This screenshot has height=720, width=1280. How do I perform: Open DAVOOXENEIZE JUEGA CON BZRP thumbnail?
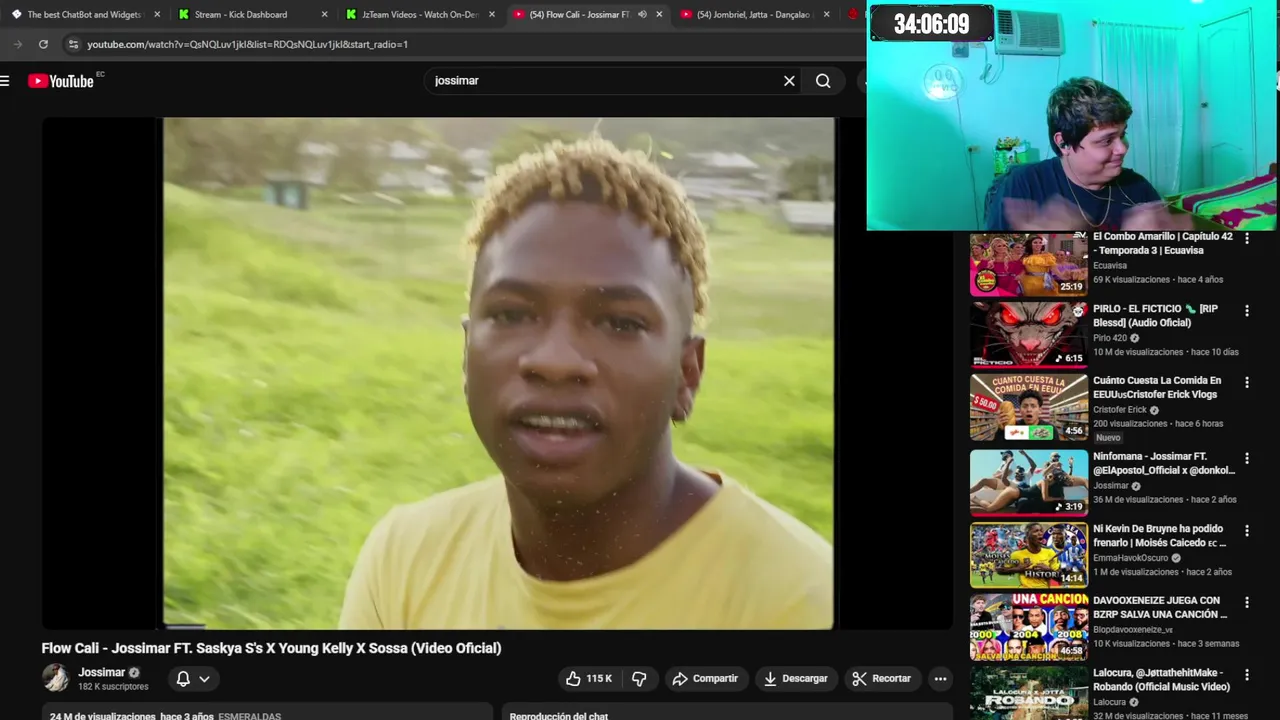pos(1028,627)
